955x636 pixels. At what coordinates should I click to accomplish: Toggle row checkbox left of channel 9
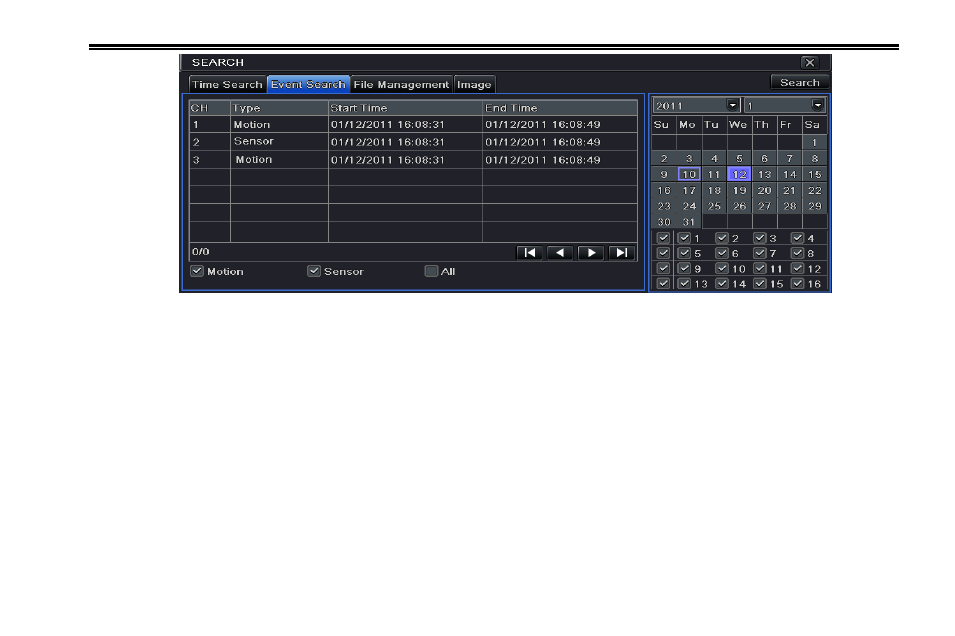[663, 268]
